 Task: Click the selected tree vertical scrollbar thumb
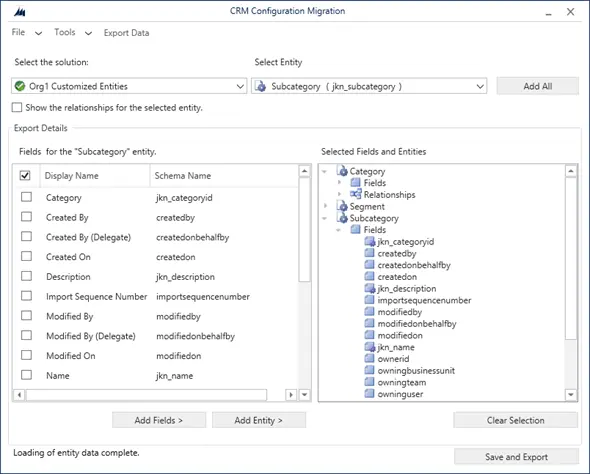pyautogui.click(x=571, y=259)
